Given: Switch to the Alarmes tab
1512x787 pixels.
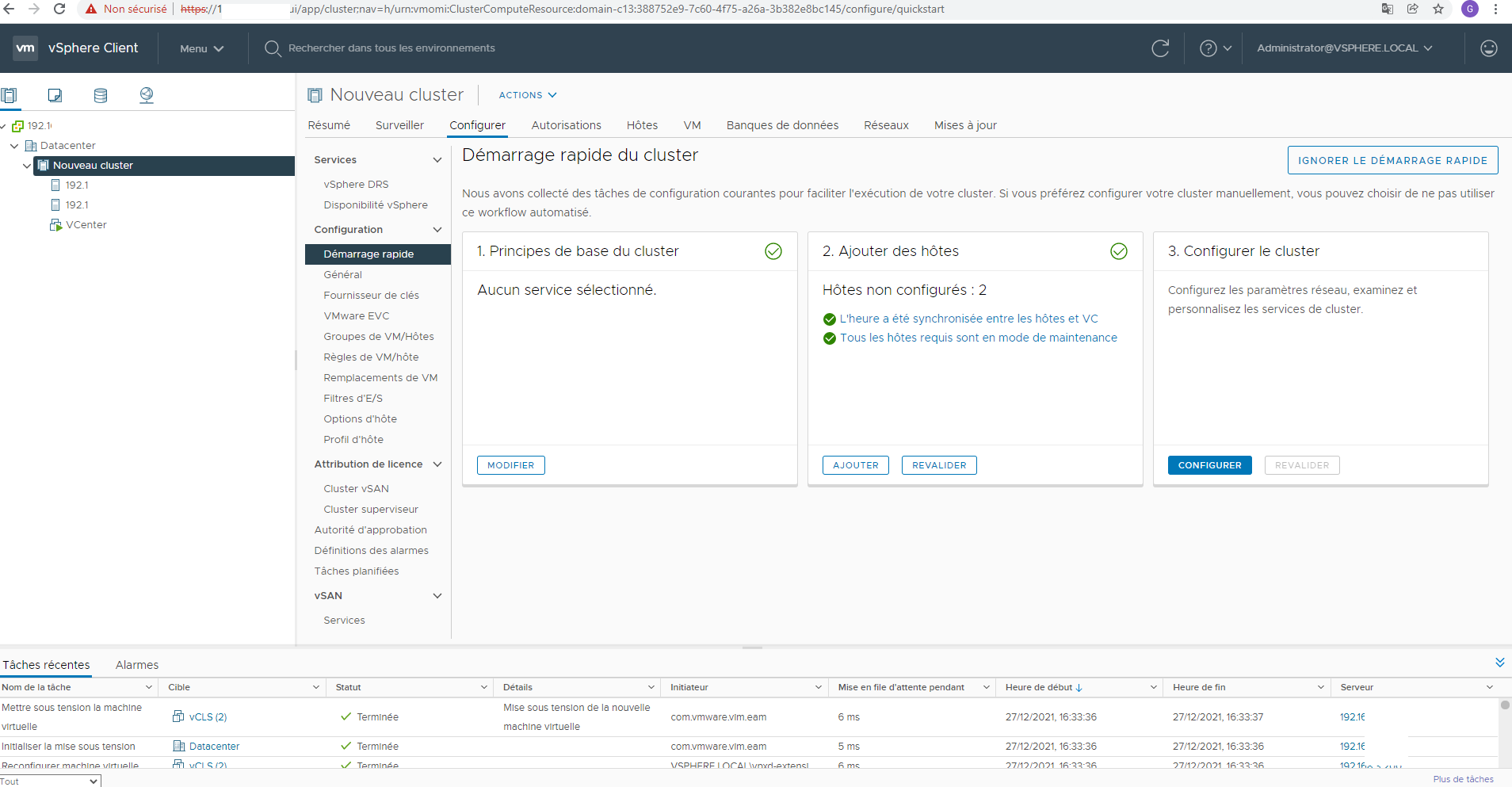Looking at the screenshot, I should (137, 665).
